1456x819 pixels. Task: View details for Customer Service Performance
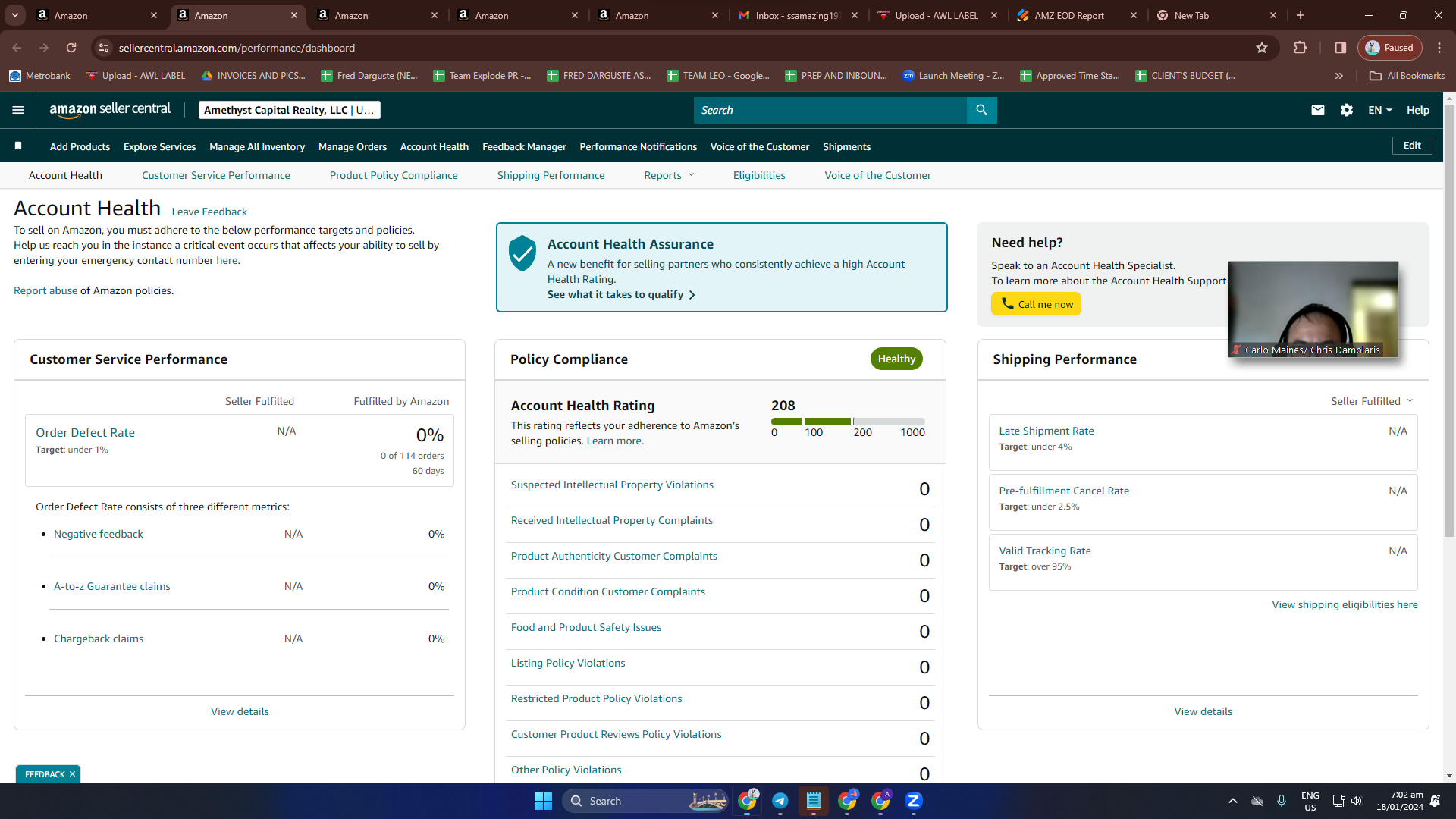tap(240, 711)
